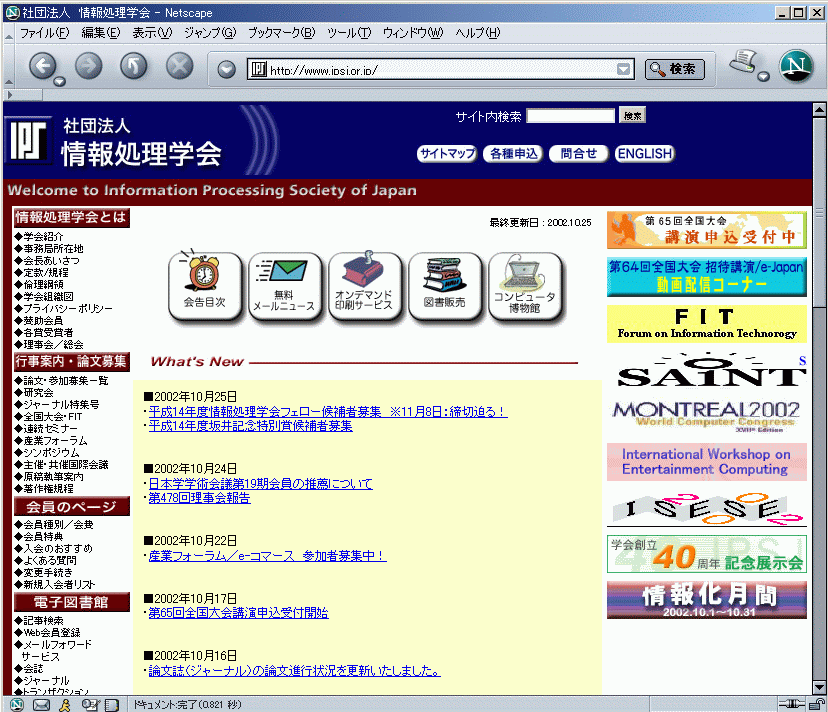Open the print button dropdown arrow

click(763, 77)
